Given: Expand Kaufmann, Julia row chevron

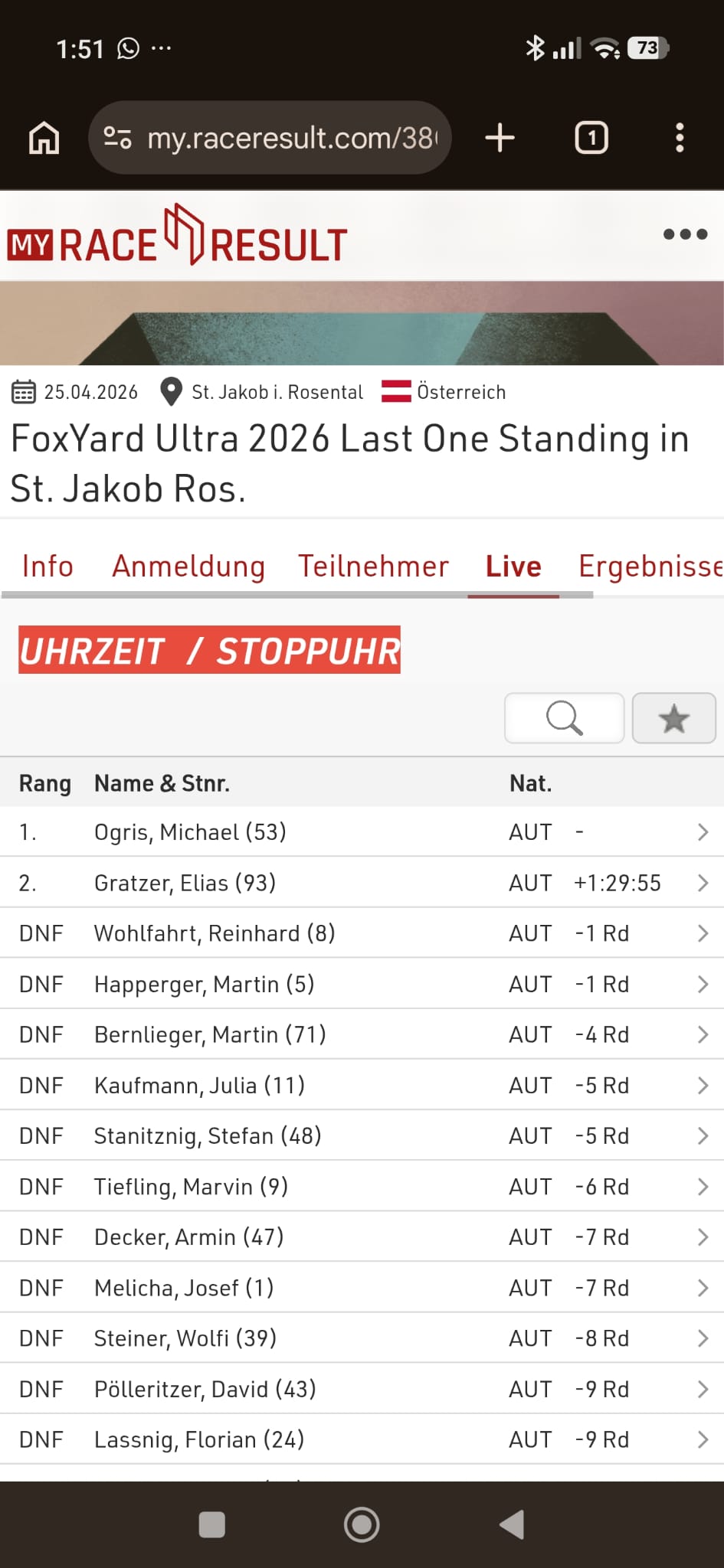Looking at the screenshot, I should [703, 1086].
